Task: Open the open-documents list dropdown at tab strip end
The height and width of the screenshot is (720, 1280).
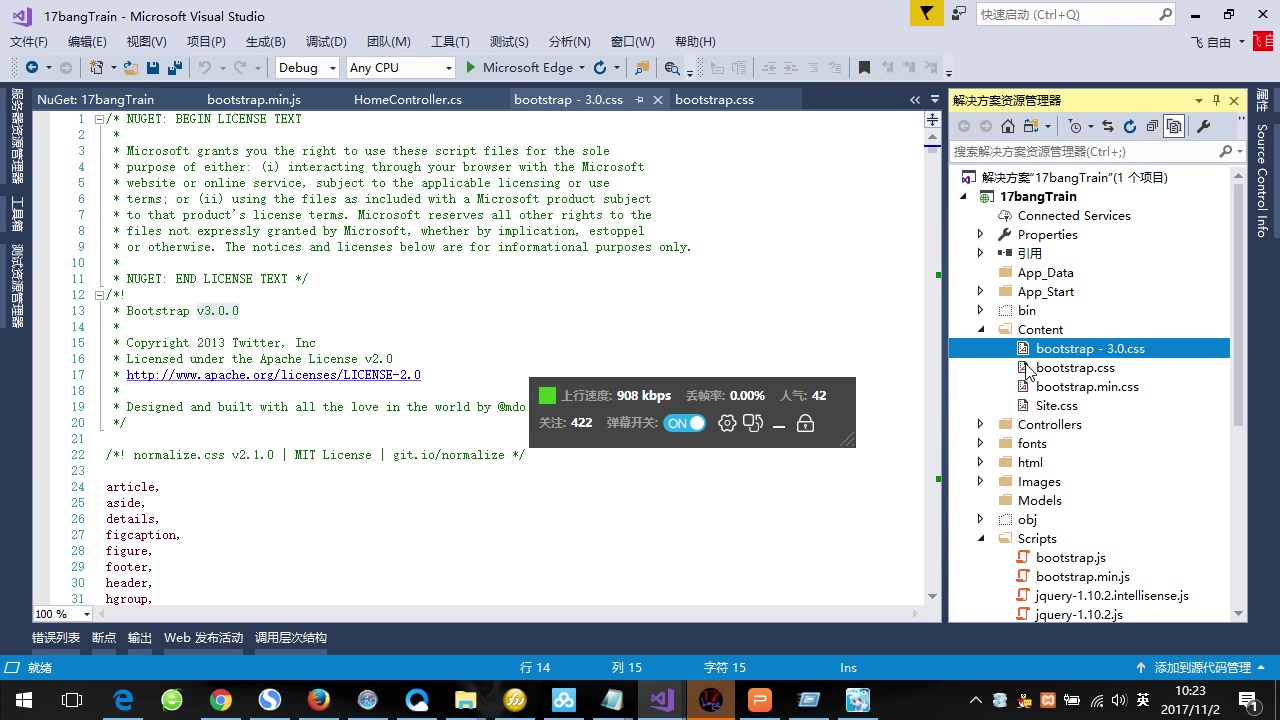Action: pyautogui.click(x=934, y=100)
